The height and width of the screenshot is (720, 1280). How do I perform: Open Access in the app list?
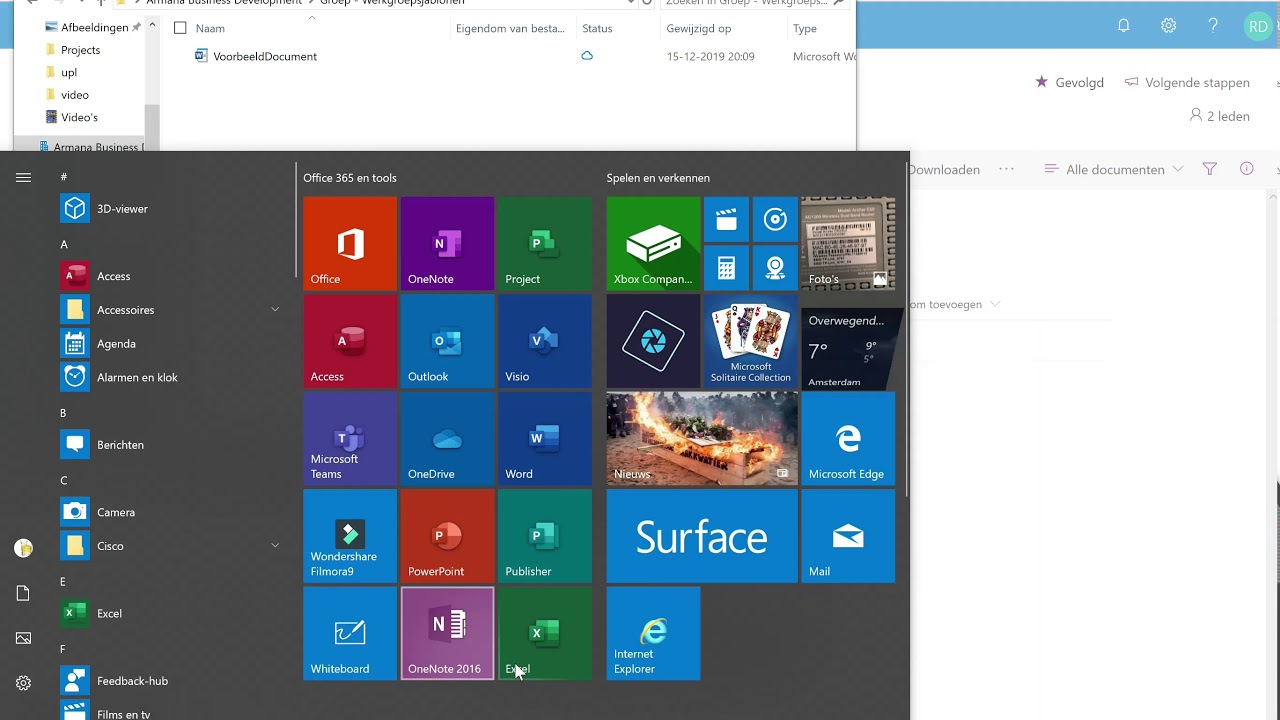click(x=170, y=276)
